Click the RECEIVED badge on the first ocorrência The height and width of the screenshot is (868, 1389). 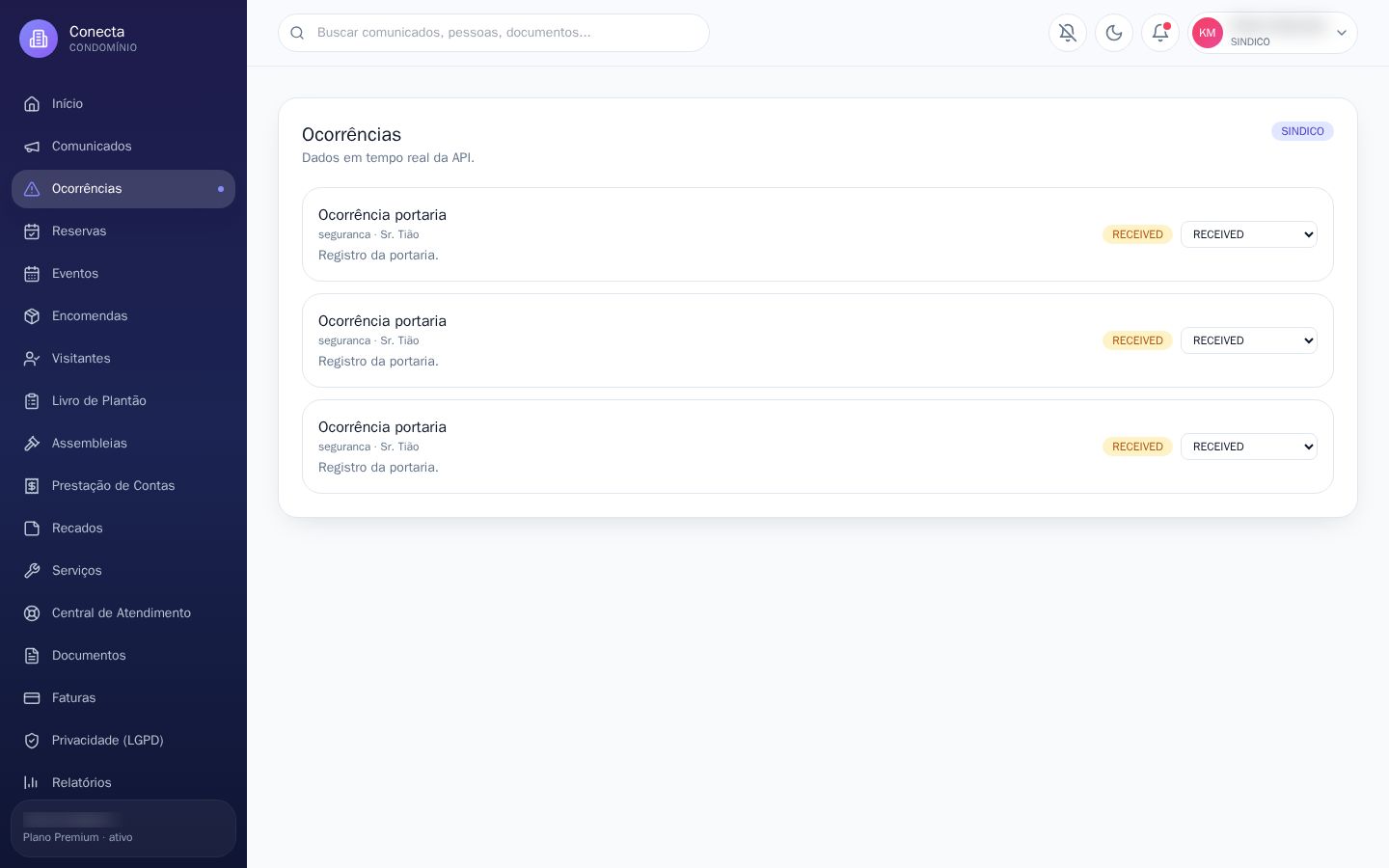(1137, 234)
